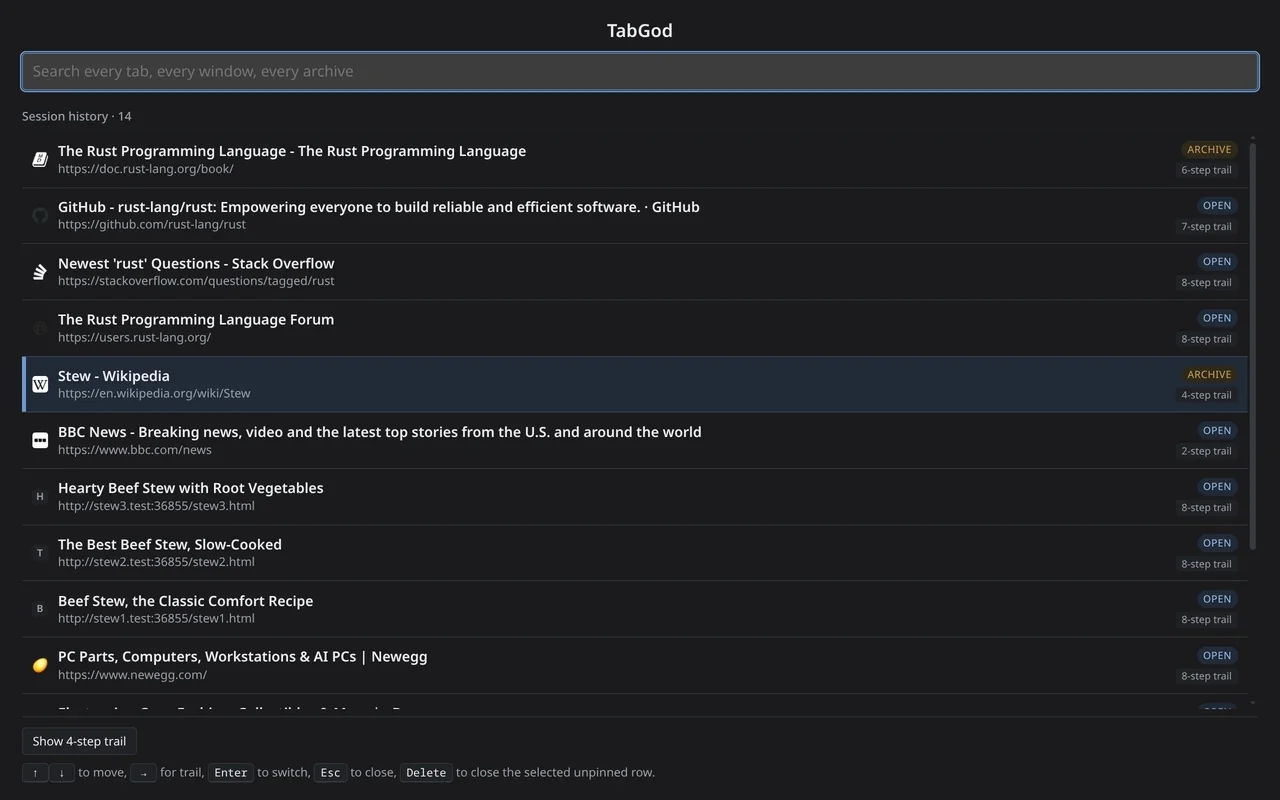Click the Newegg egg favicon
The height and width of the screenshot is (800, 1280).
[x=40, y=665]
